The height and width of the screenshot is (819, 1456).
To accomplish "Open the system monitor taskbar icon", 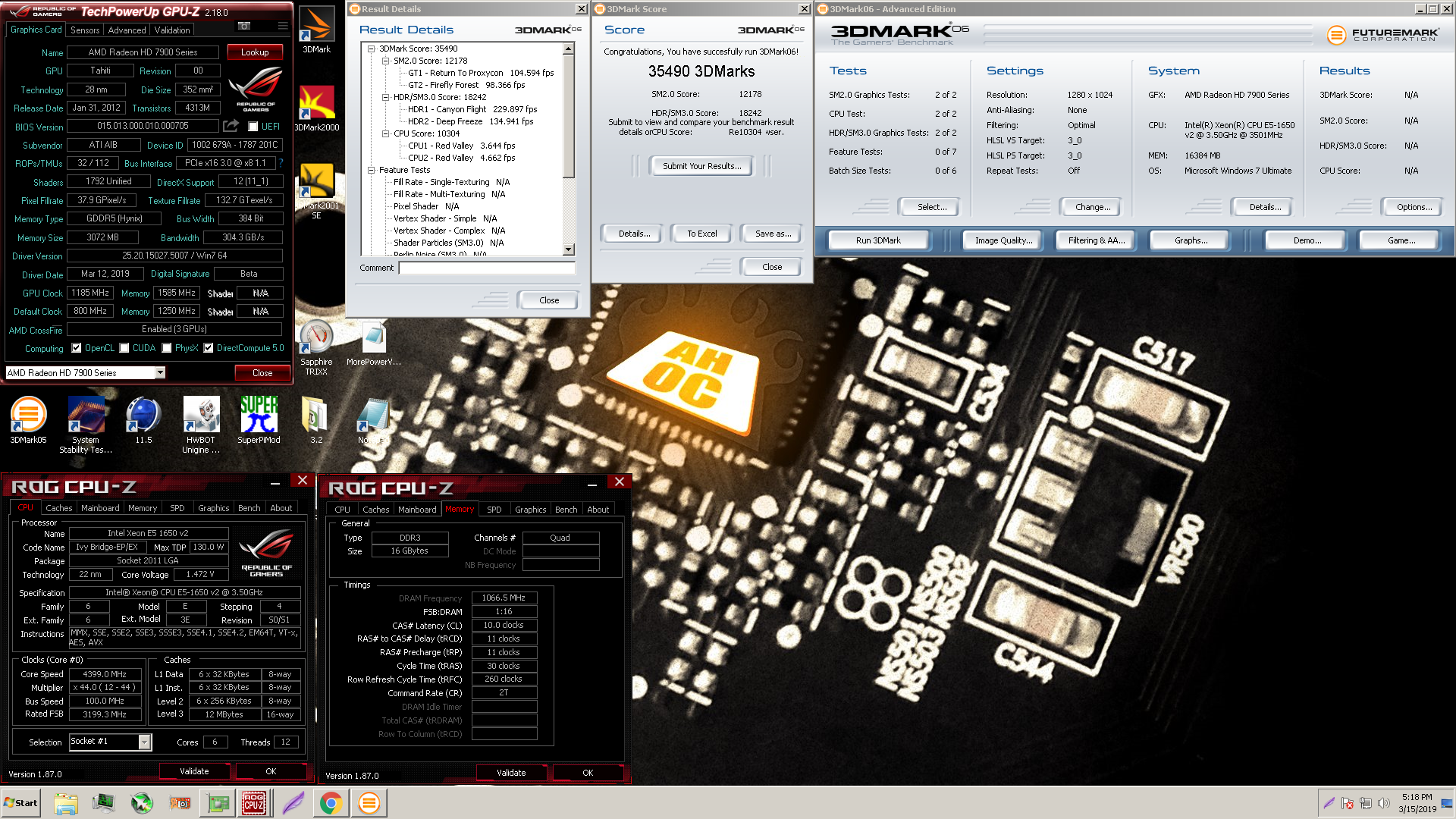I will tap(103, 803).
